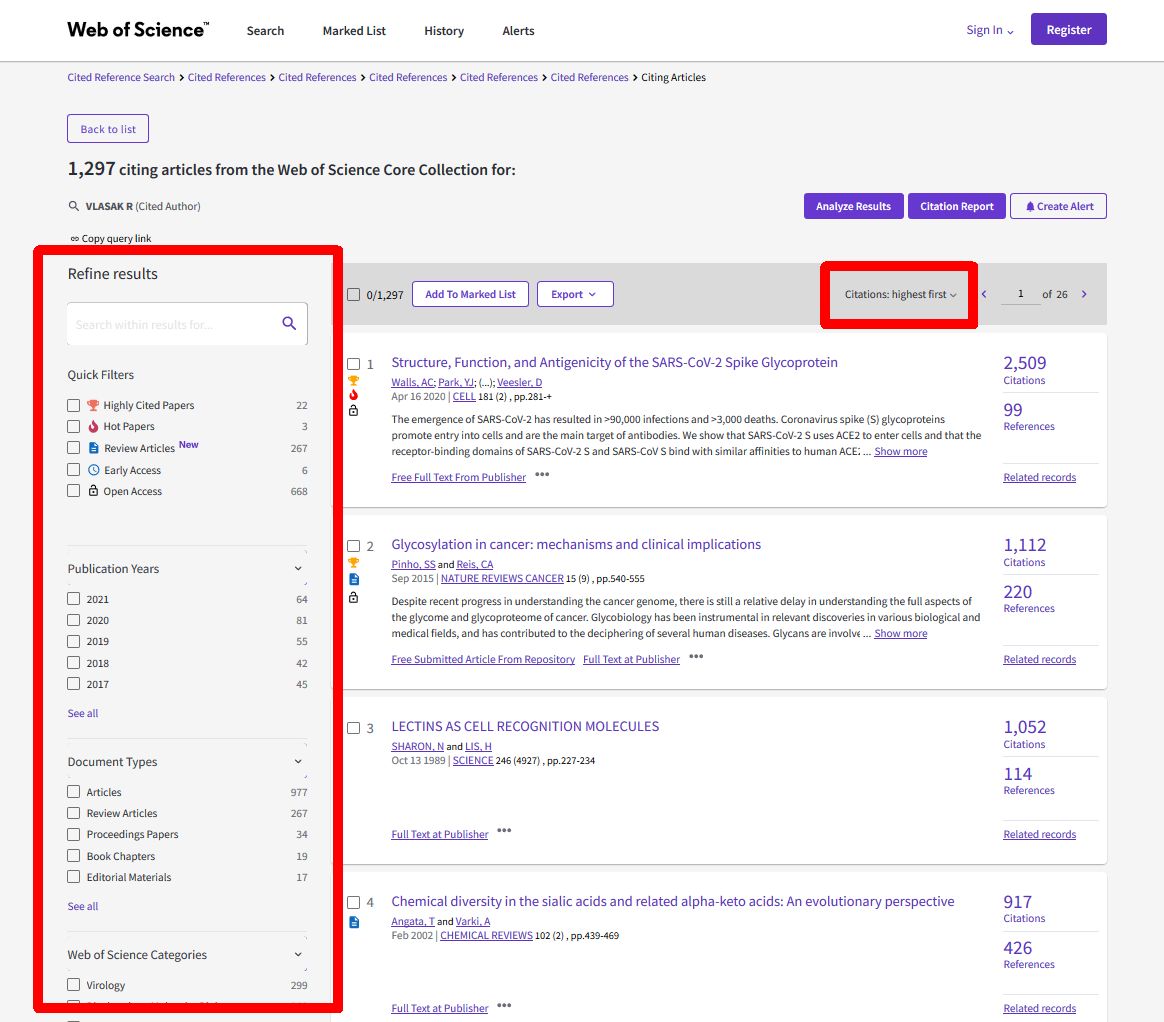Show more of result 1 abstract
1164x1022 pixels.
pyautogui.click(x=900, y=451)
